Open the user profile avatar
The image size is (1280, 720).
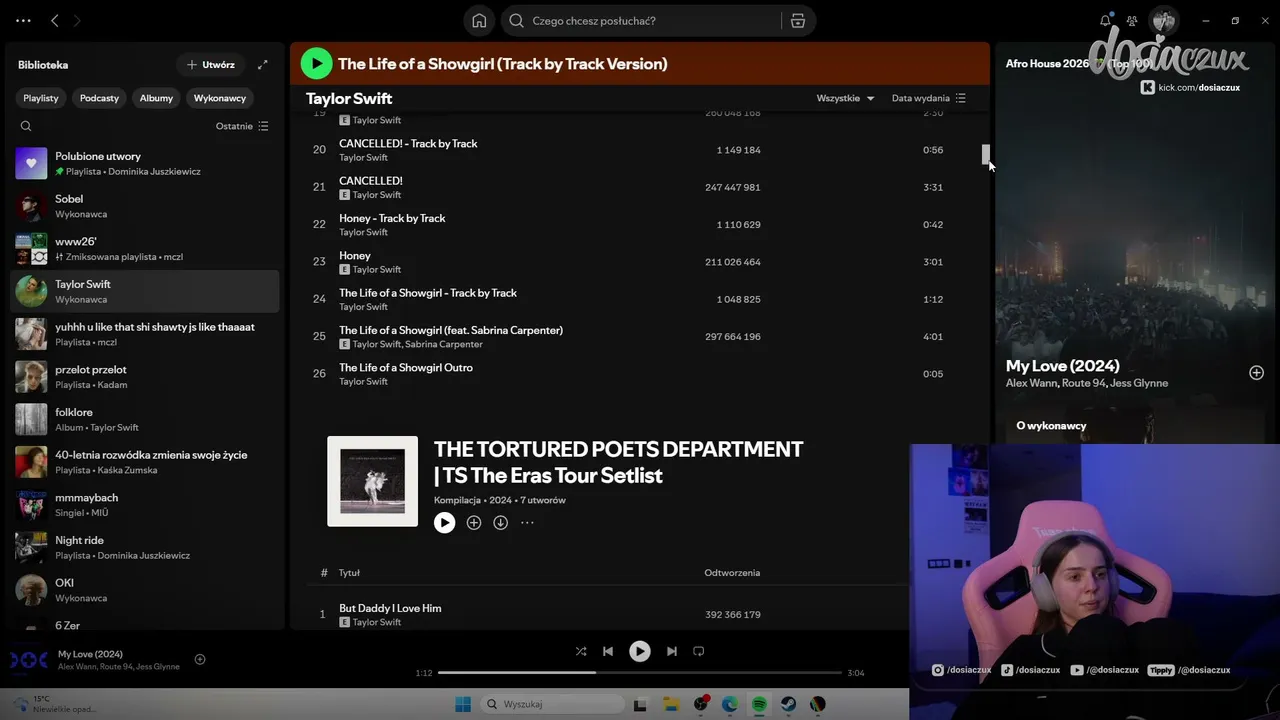1163,20
